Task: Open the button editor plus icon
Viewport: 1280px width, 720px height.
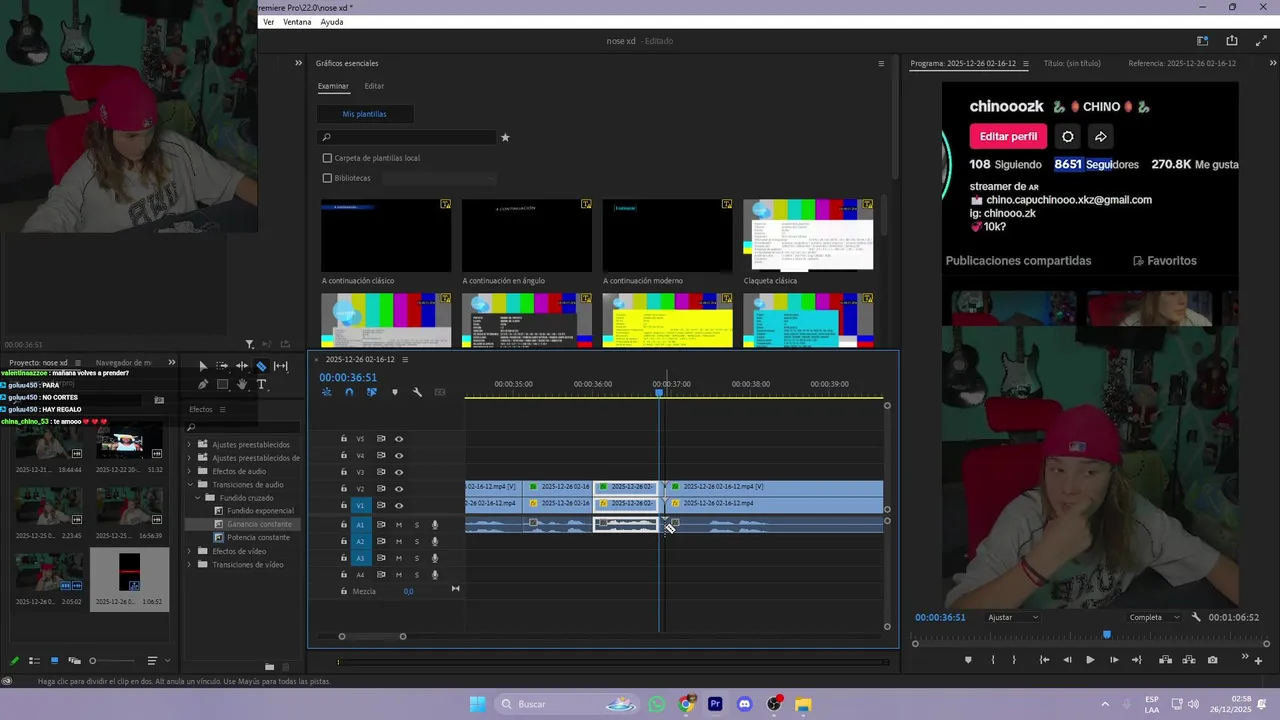Action: tap(1258, 660)
